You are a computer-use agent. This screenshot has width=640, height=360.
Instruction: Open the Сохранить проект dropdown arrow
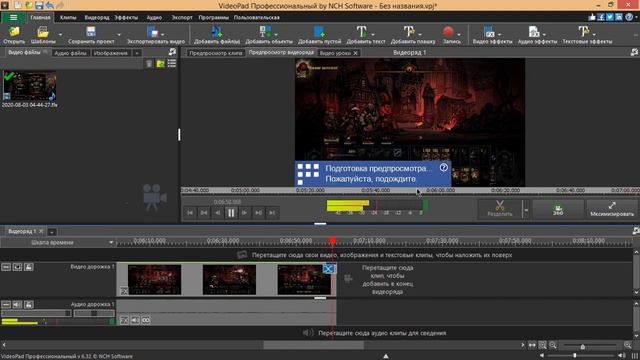119,35
